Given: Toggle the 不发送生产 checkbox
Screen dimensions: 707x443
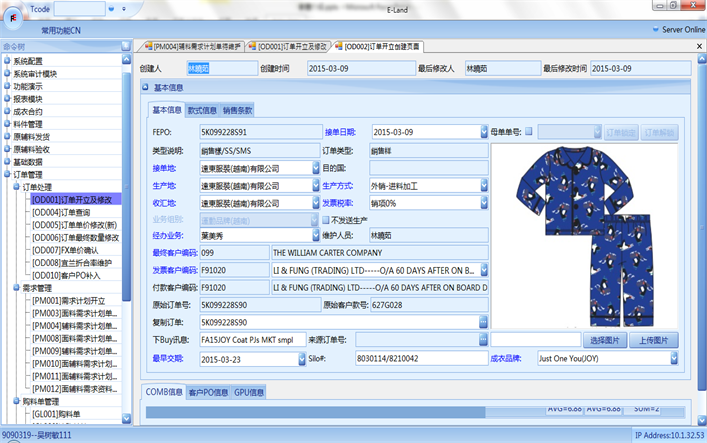Looking at the screenshot, I should [x=323, y=219].
